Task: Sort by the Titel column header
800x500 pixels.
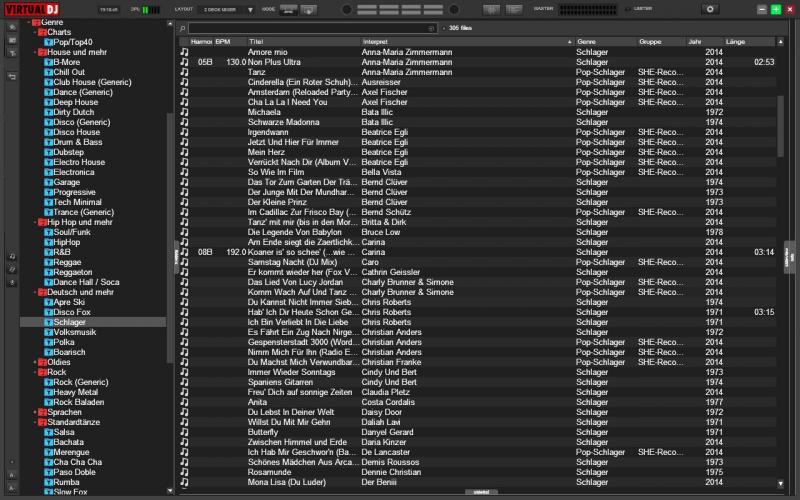Action: point(303,42)
